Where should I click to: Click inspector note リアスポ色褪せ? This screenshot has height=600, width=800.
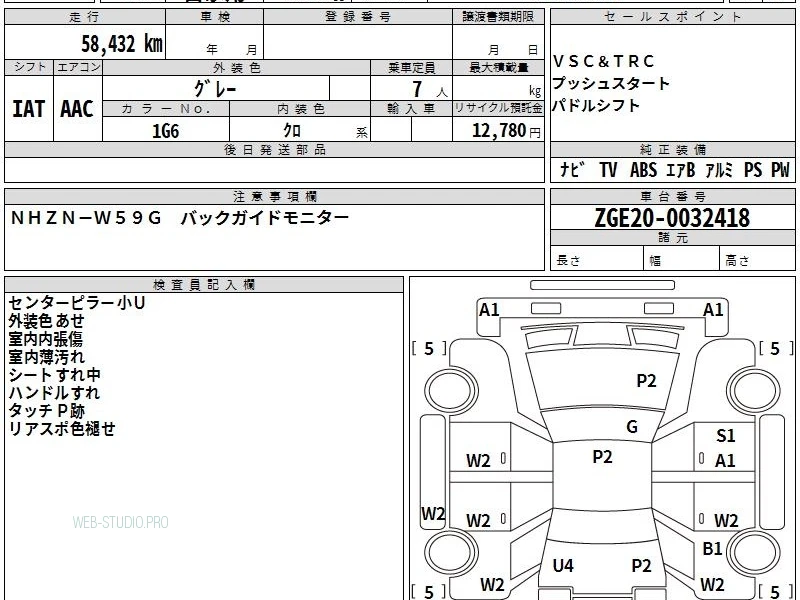[x=62, y=428]
